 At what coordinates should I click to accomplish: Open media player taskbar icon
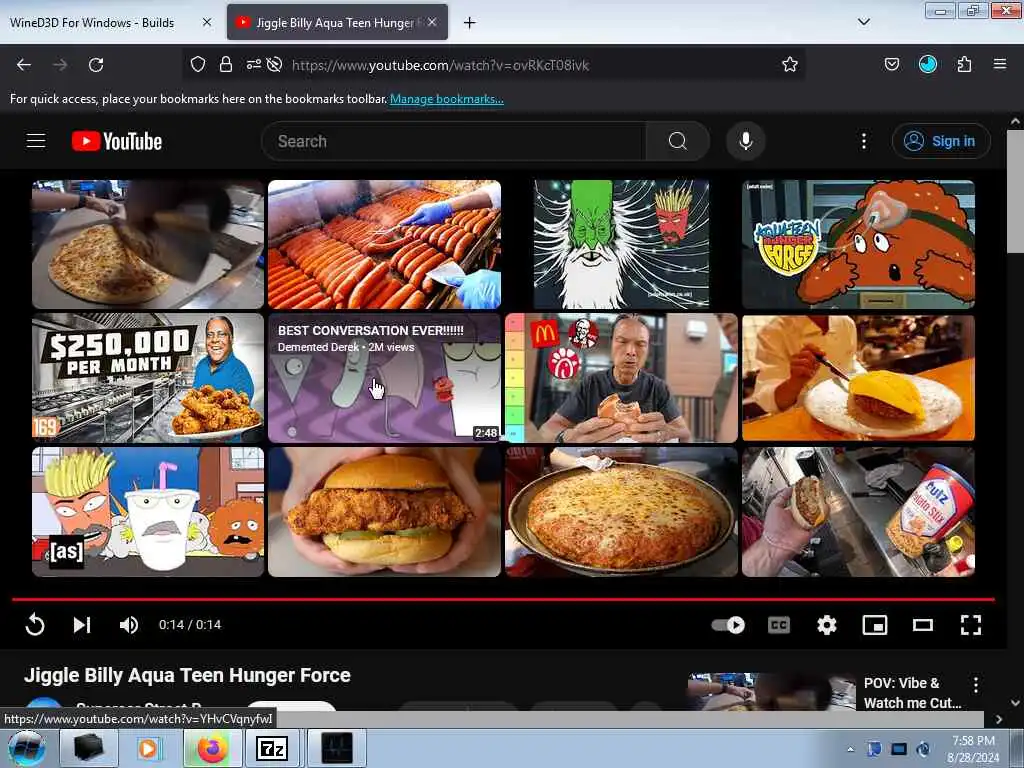[x=150, y=748]
